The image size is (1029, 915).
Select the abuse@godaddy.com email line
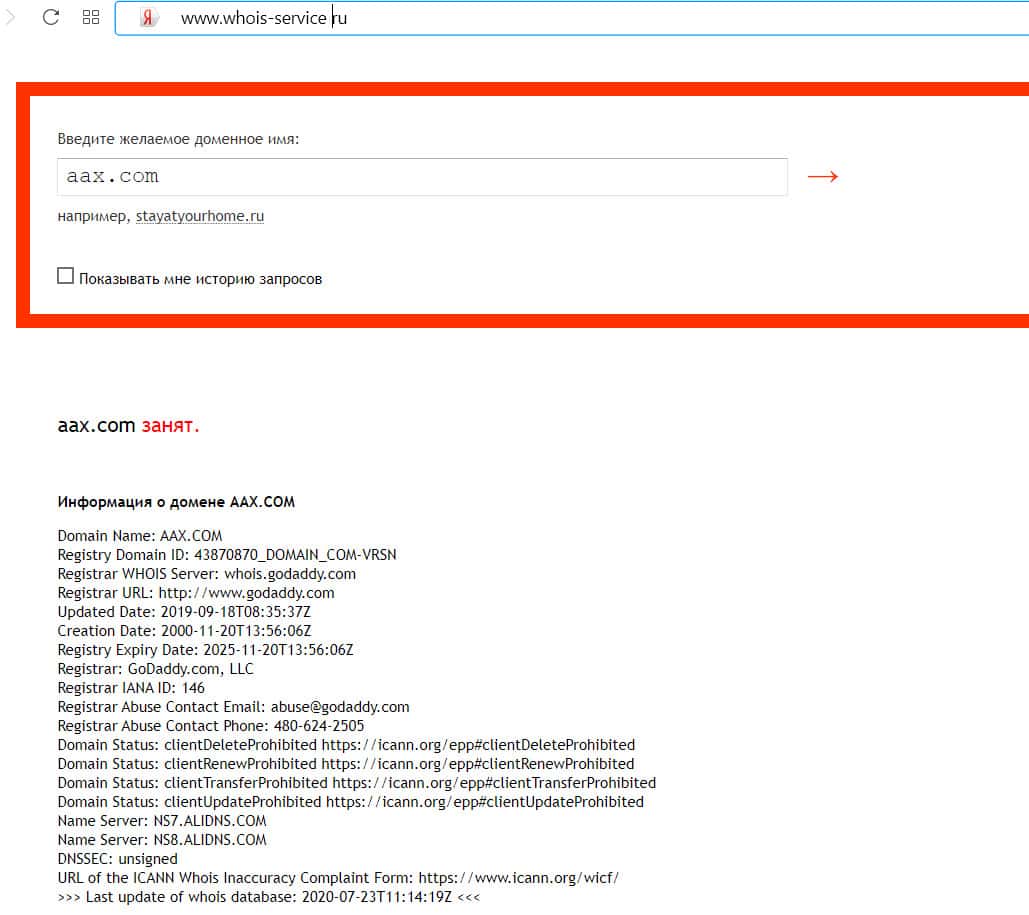(x=234, y=707)
